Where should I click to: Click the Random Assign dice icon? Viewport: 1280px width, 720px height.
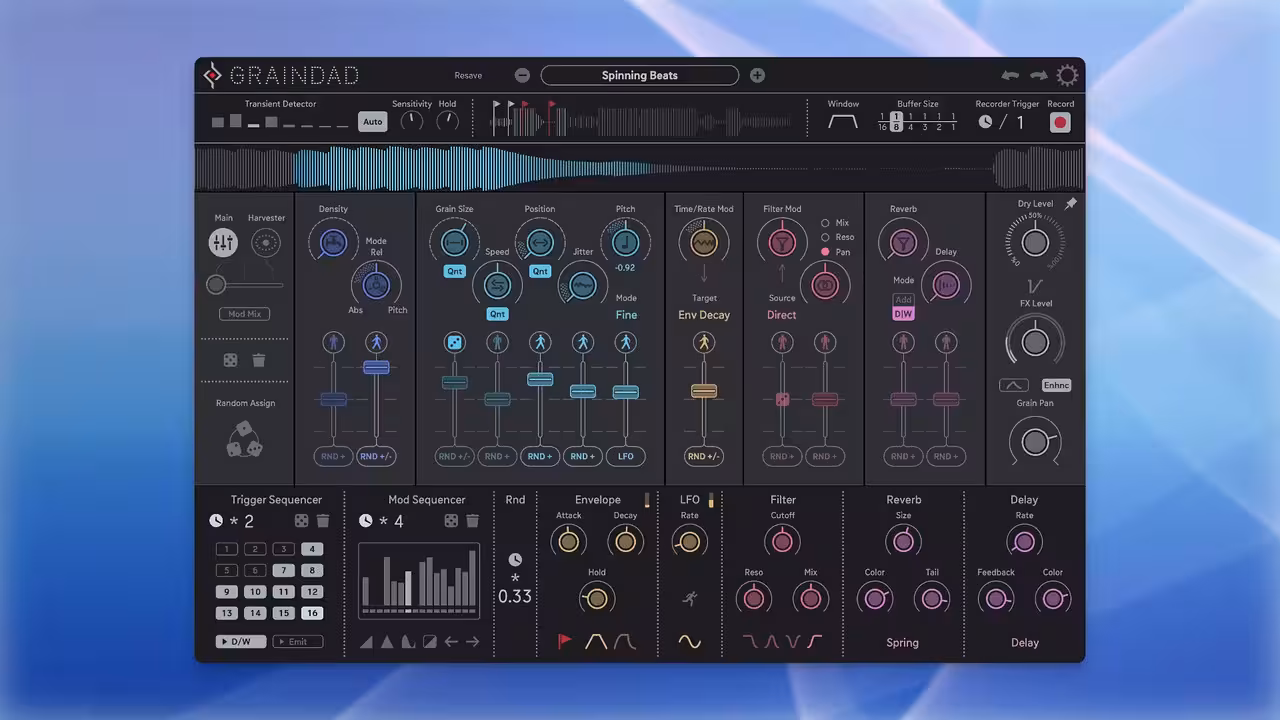click(x=244, y=439)
